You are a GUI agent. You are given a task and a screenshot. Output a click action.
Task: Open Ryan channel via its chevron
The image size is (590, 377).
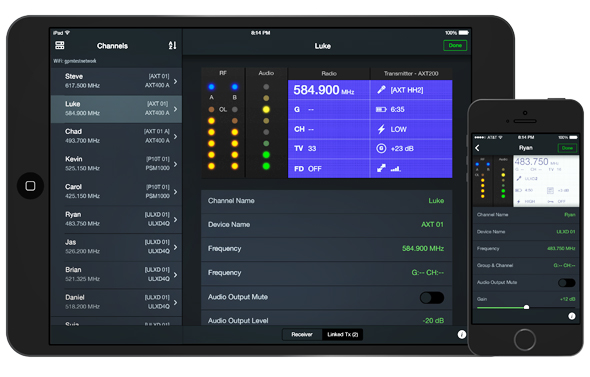click(x=175, y=219)
